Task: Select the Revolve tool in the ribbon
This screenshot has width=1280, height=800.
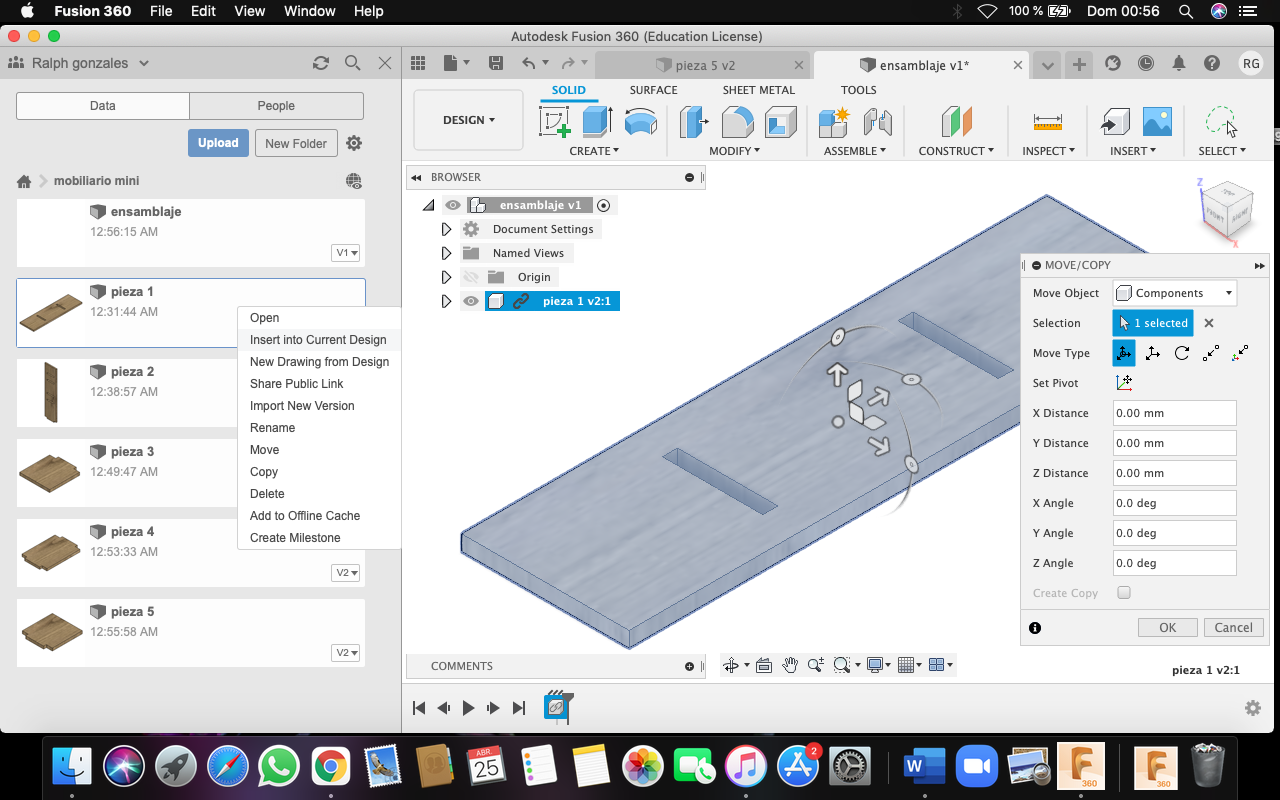Action: [641, 122]
